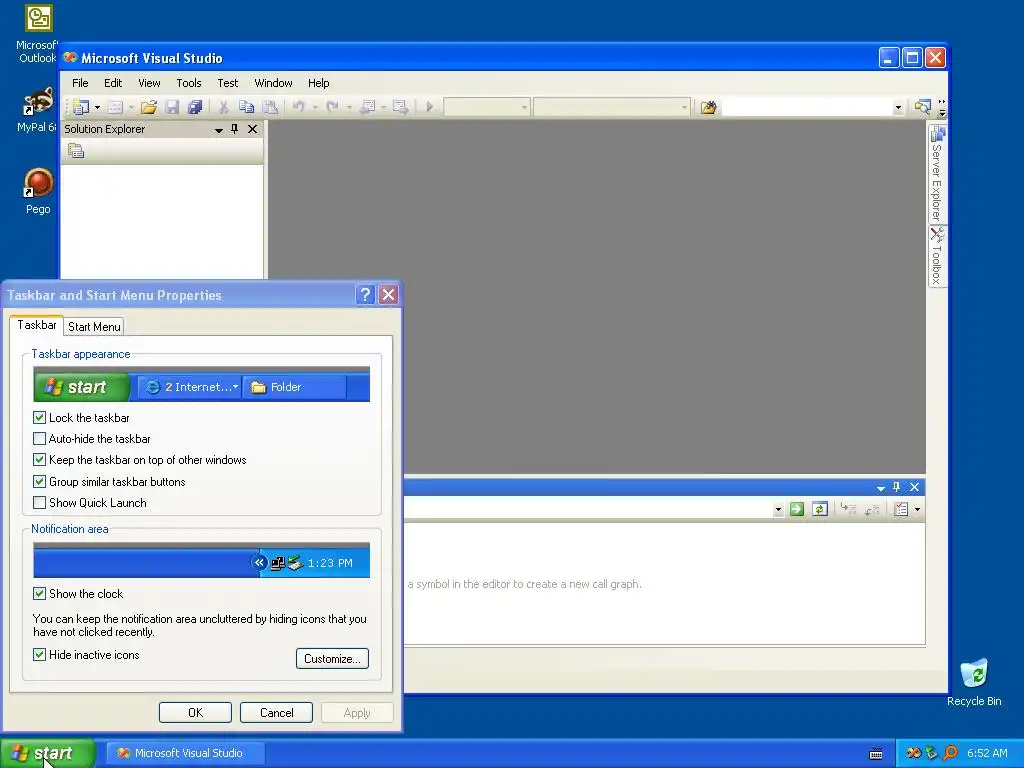Click the Copy toolbar icon
The image size is (1024, 768).
pos(246,106)
